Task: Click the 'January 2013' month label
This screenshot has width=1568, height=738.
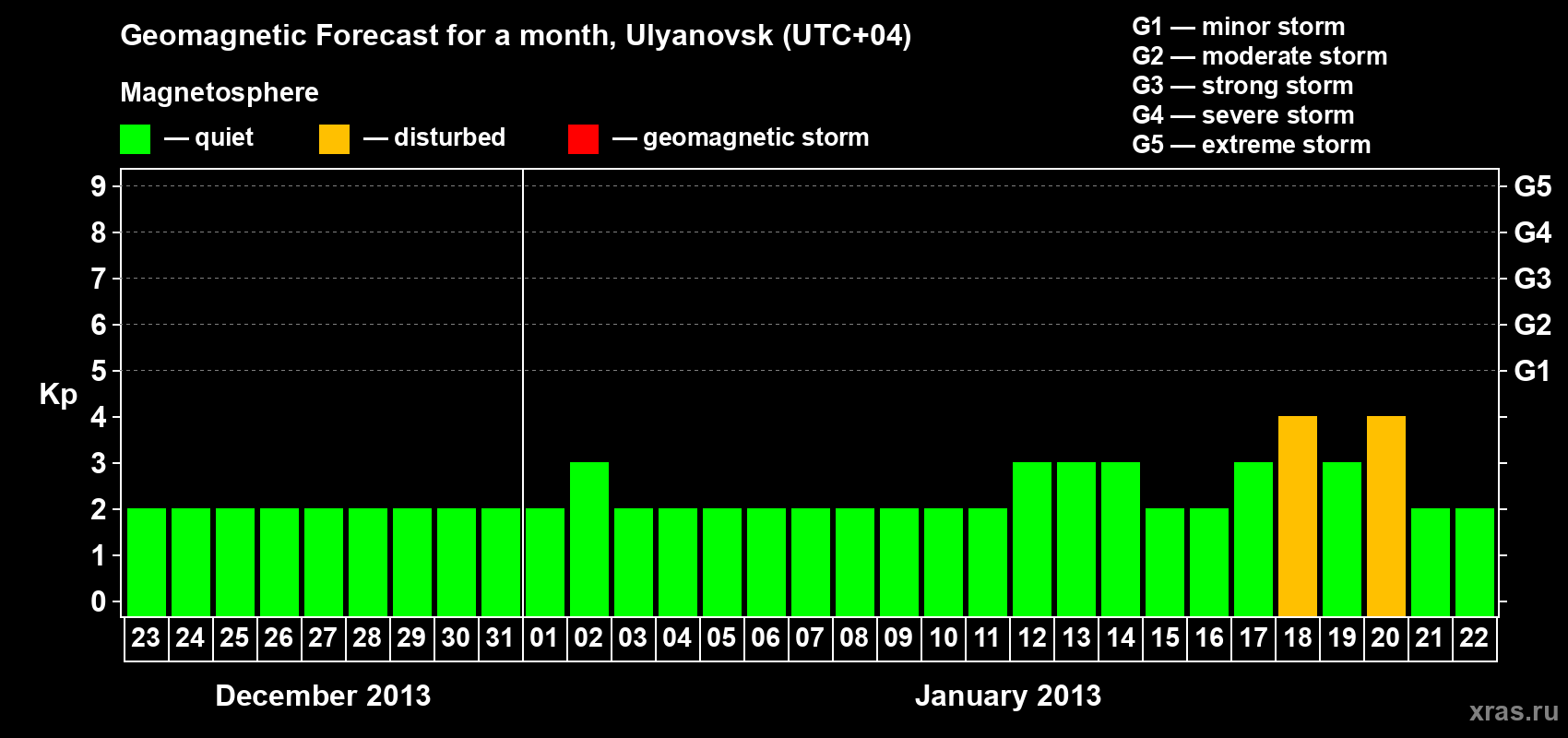Action: 1008,696
